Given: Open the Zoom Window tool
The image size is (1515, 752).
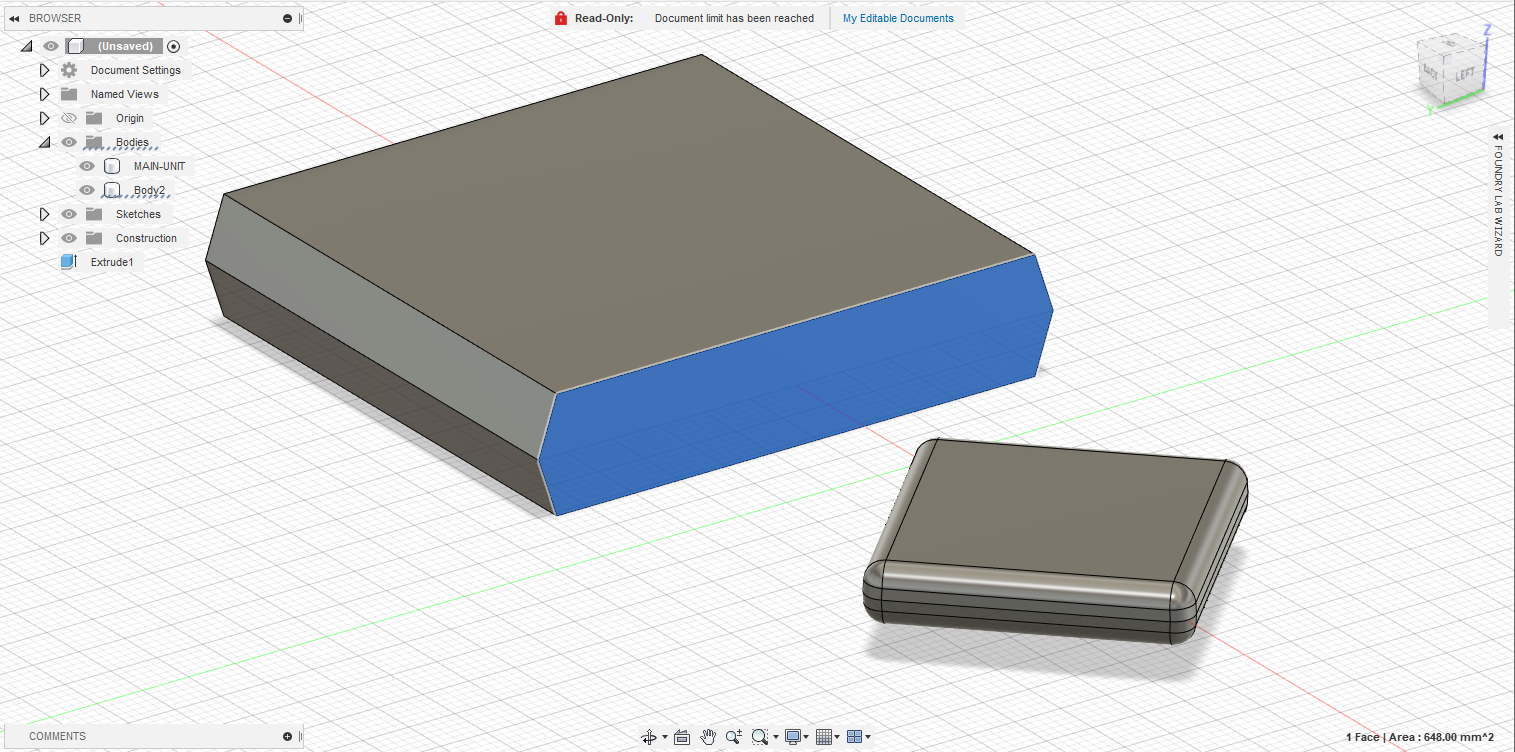Looking at the screenshot, I should (x=759, y=737).
